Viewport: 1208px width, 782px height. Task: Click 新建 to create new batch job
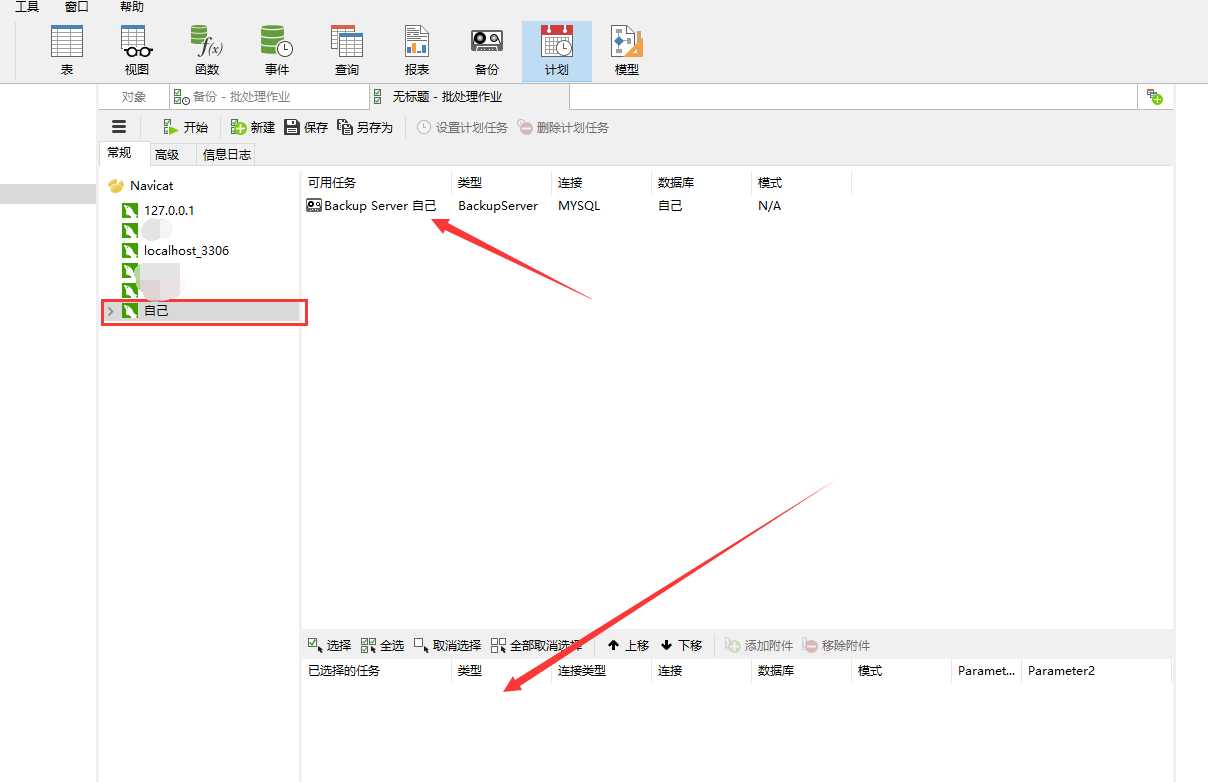[253, 127]
